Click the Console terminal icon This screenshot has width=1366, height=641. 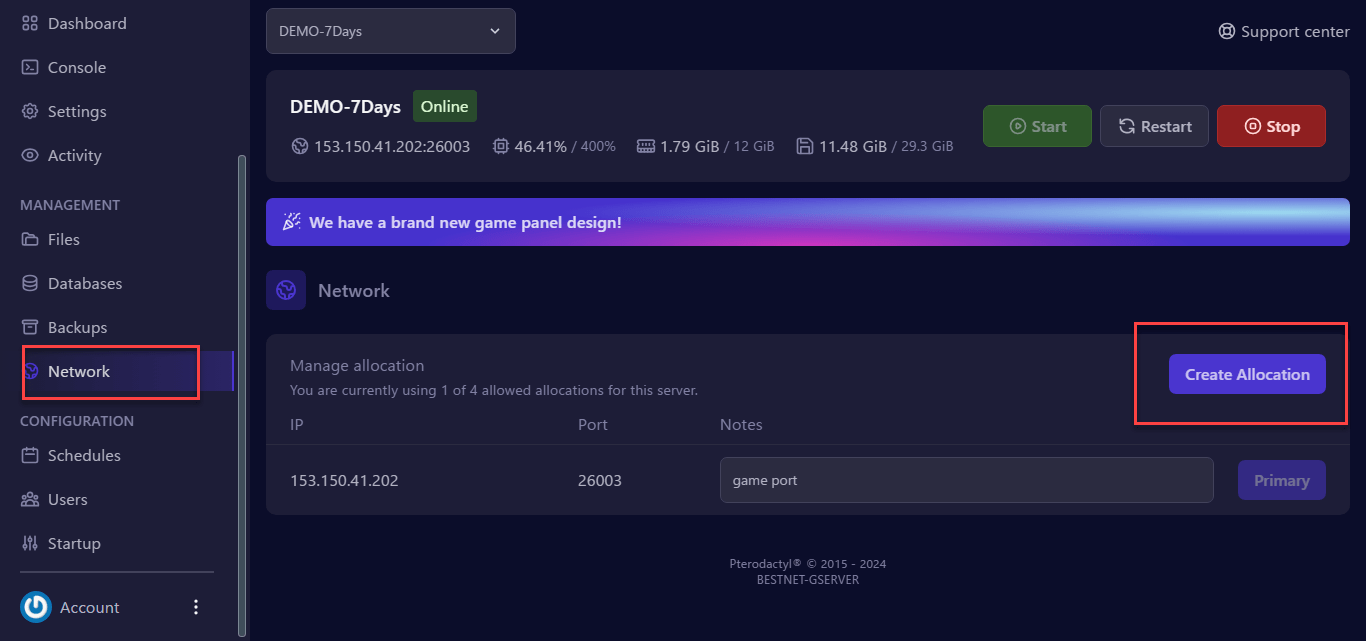[x=30, y=67]
